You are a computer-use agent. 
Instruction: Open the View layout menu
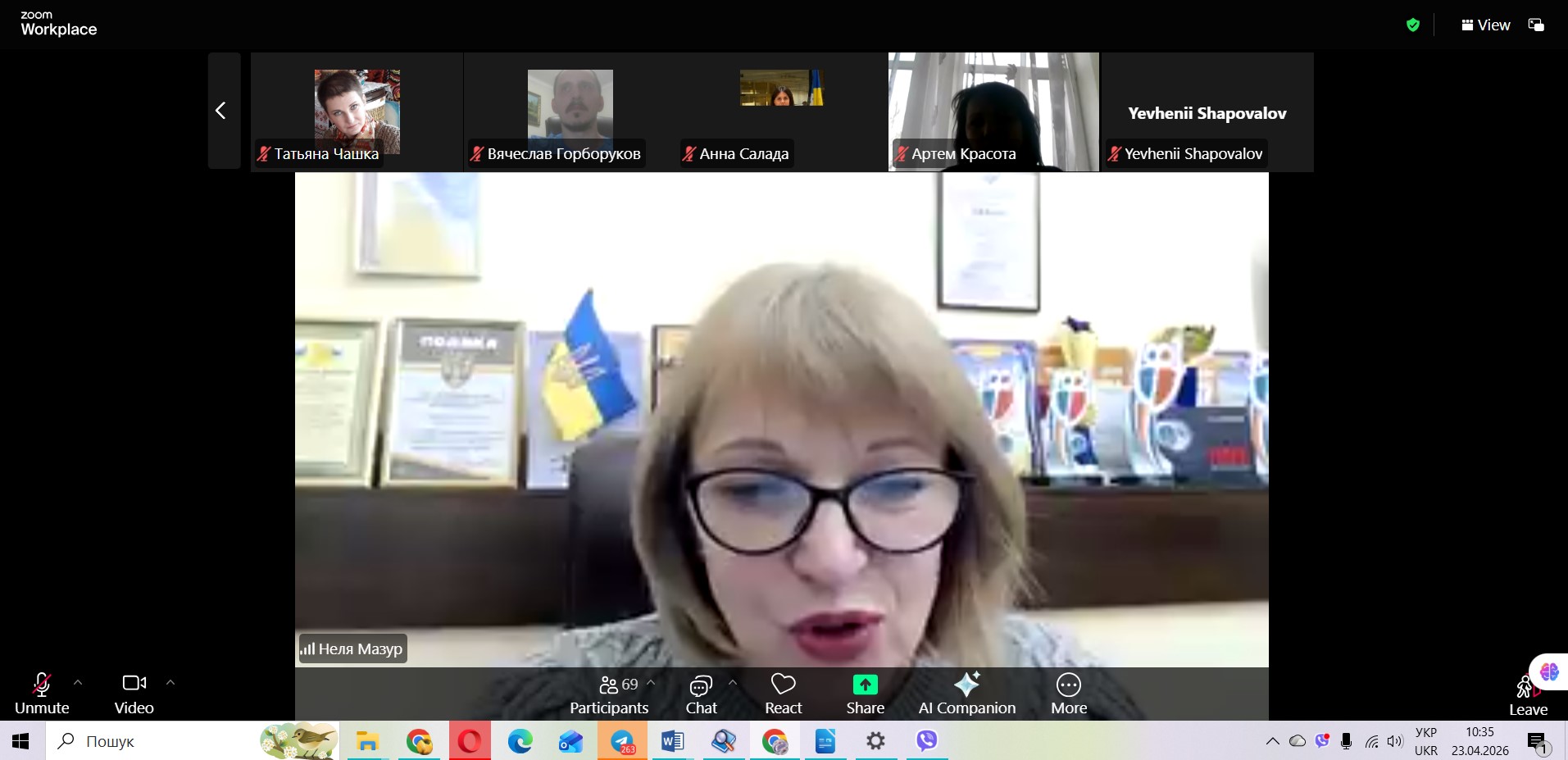tap(1485, 25)
